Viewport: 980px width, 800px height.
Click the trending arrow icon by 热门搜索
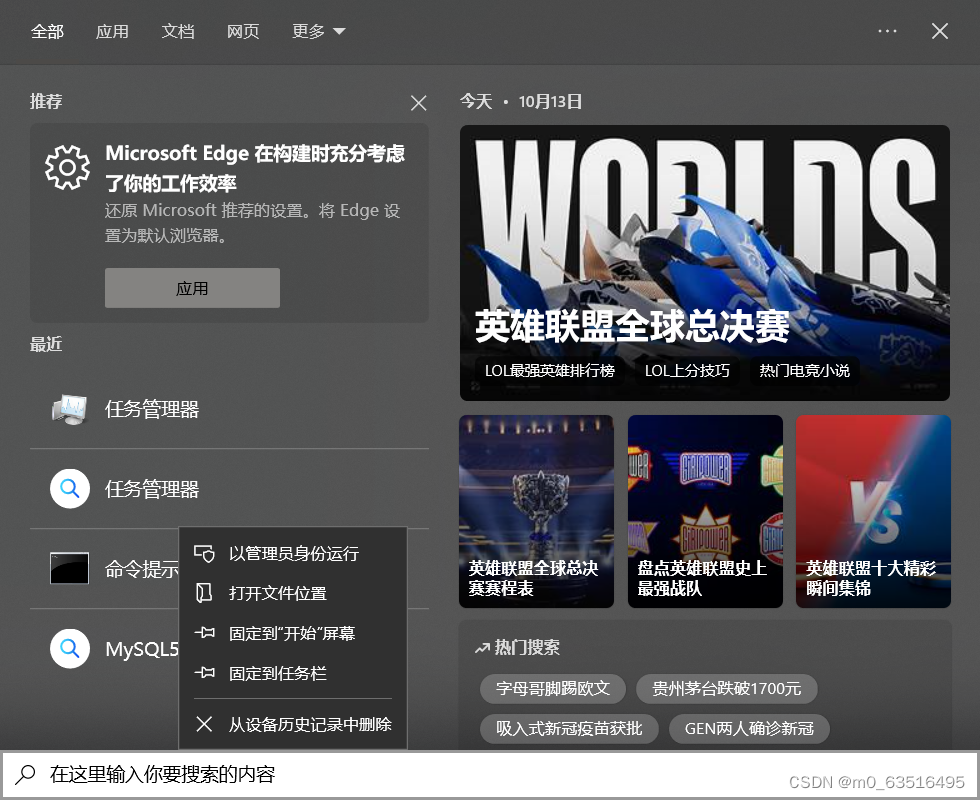click(482, 648)
